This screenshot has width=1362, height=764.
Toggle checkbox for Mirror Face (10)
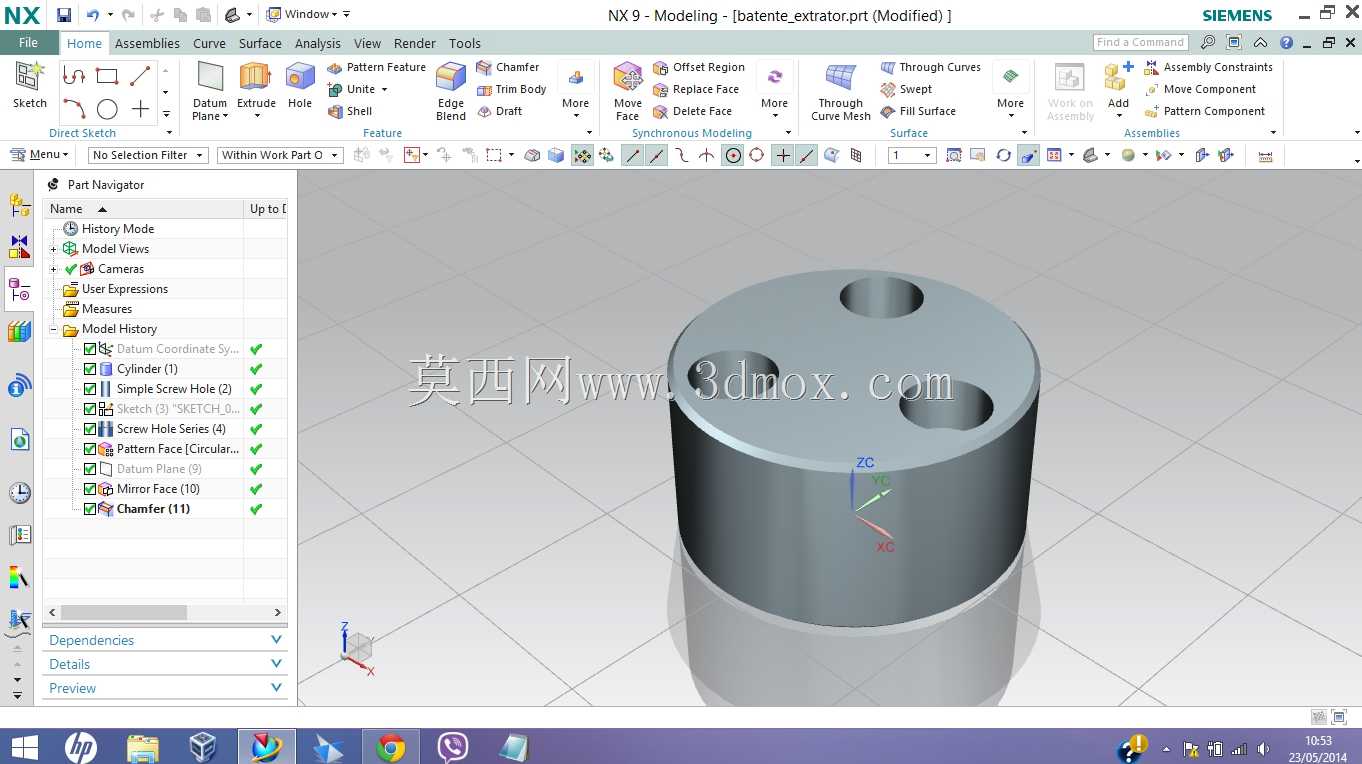coord(90,489)
